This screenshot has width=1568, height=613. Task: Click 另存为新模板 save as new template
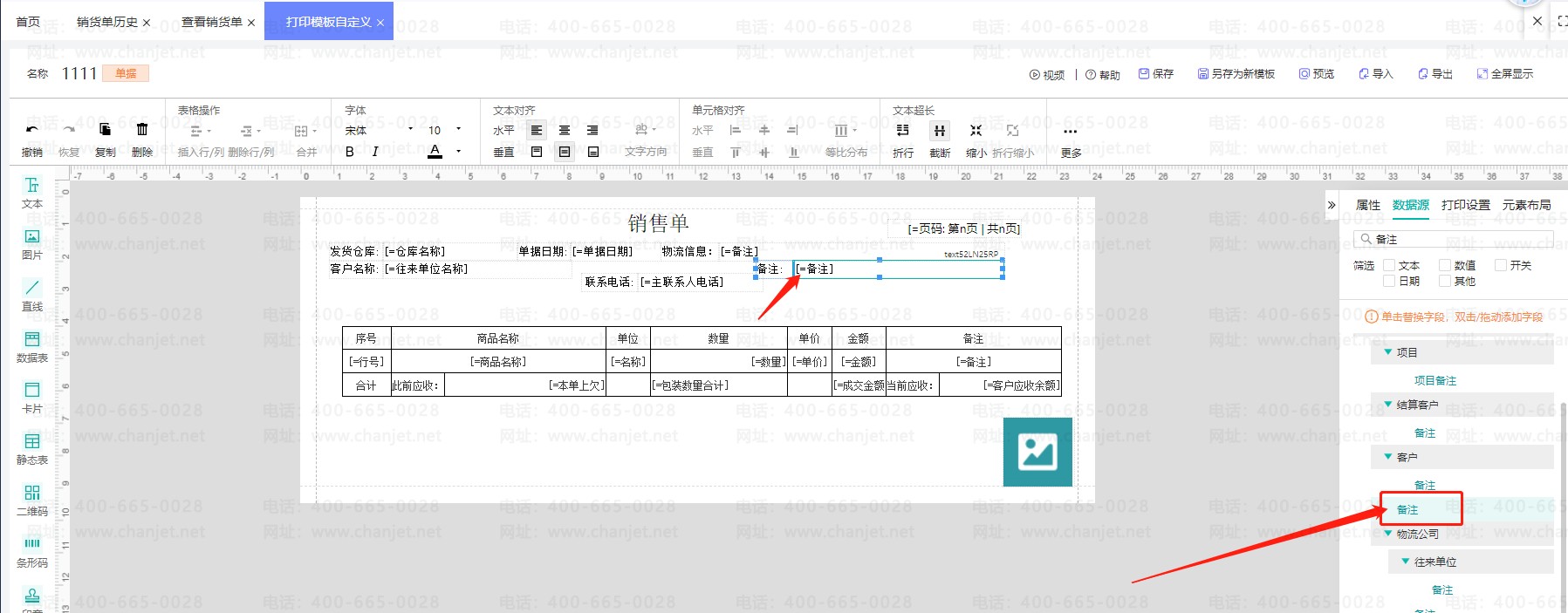click(x=1236, y=74)
